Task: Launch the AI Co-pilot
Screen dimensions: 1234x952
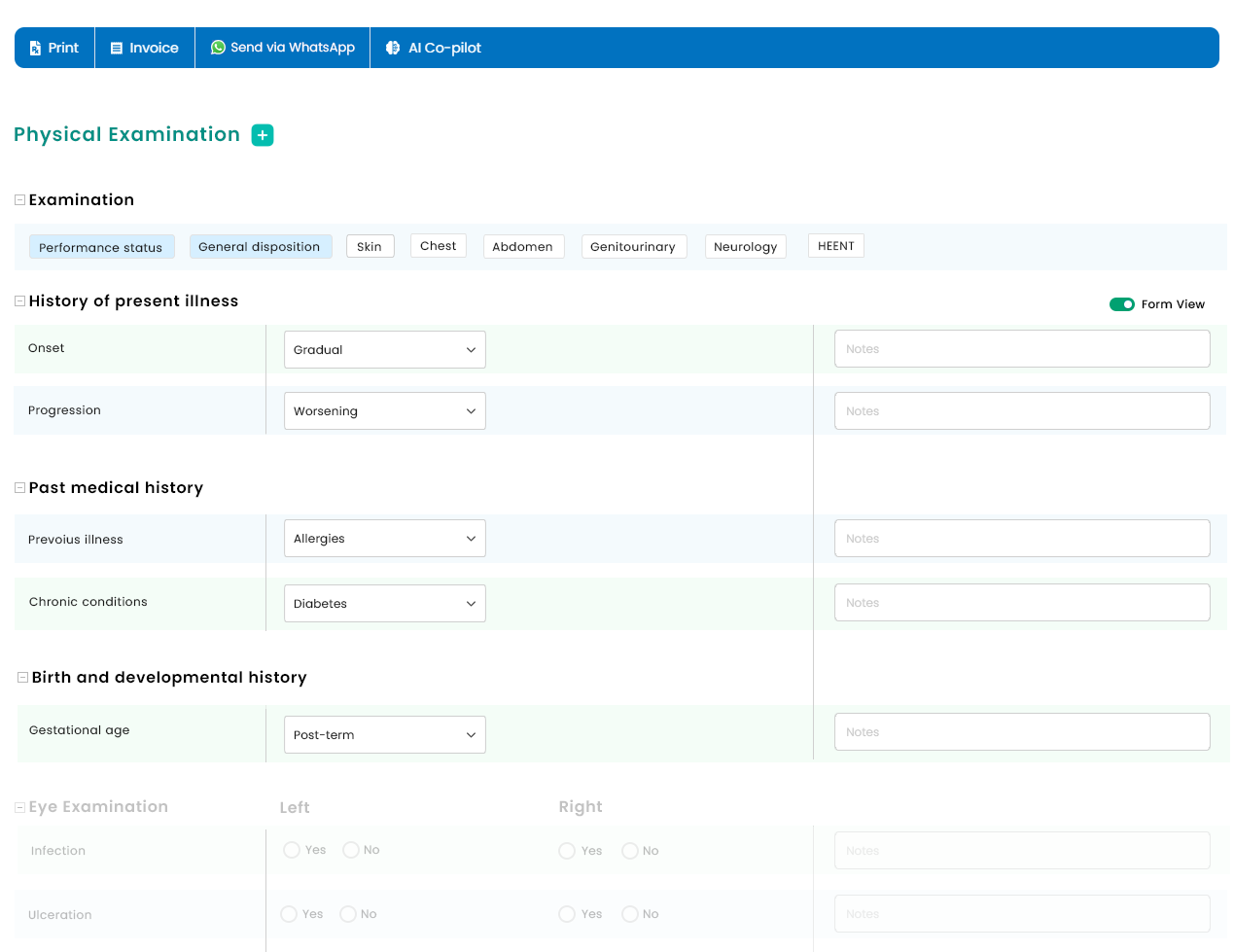Action: pyautogui.click(x=434, y=48)
